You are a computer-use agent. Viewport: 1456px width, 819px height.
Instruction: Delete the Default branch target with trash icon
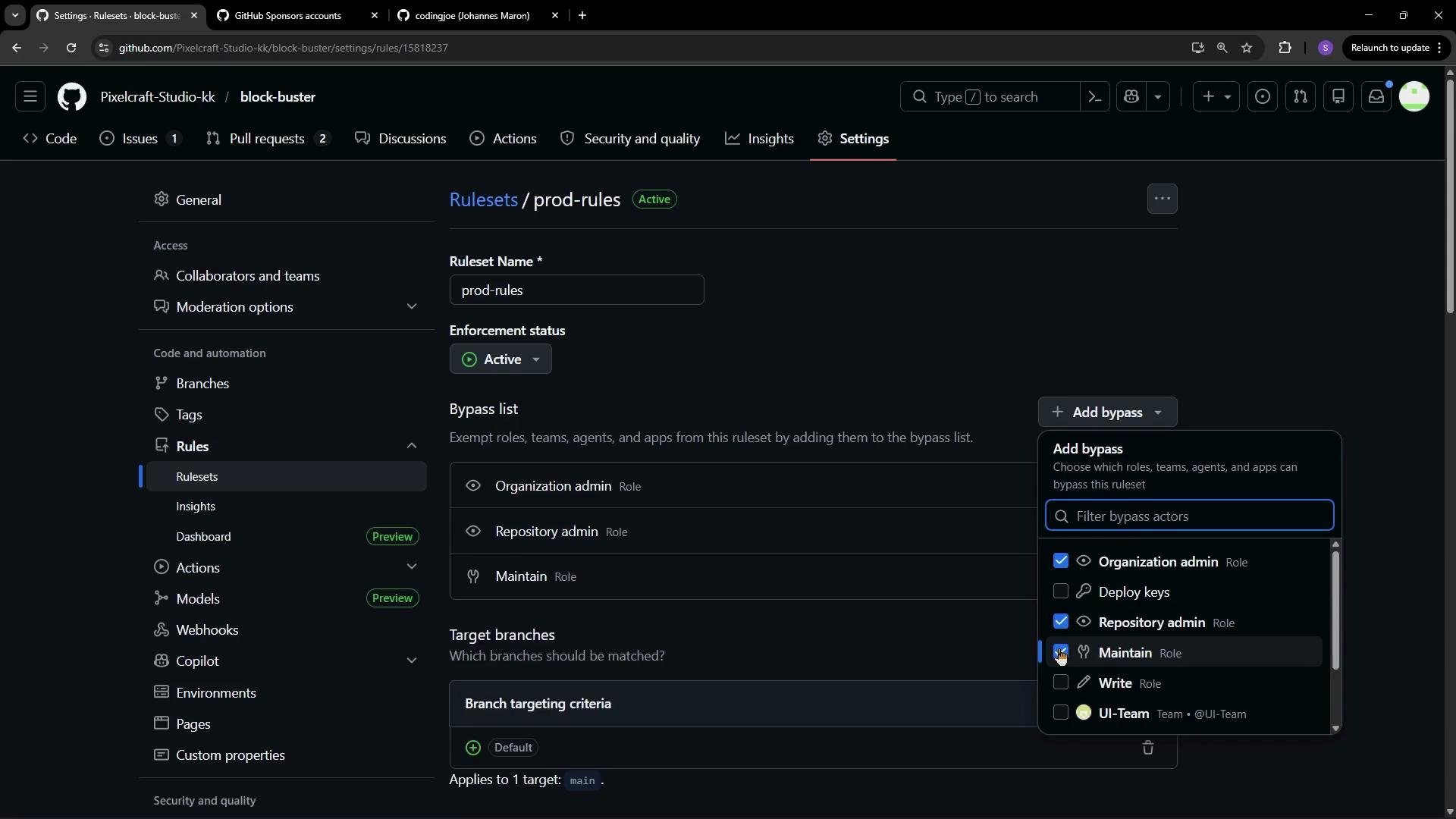(1148, 748)
